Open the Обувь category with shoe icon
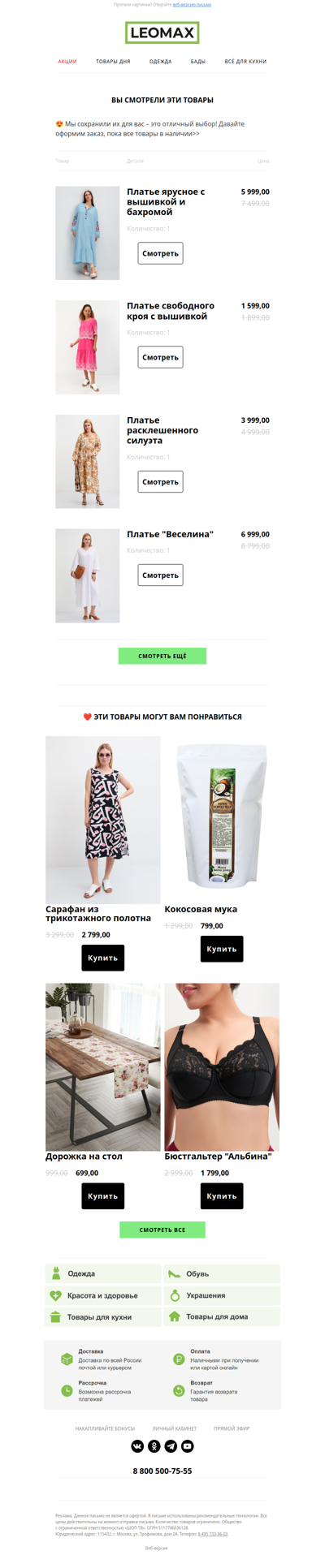The width and height of the screenshot is (325, 1568). 222,1273
